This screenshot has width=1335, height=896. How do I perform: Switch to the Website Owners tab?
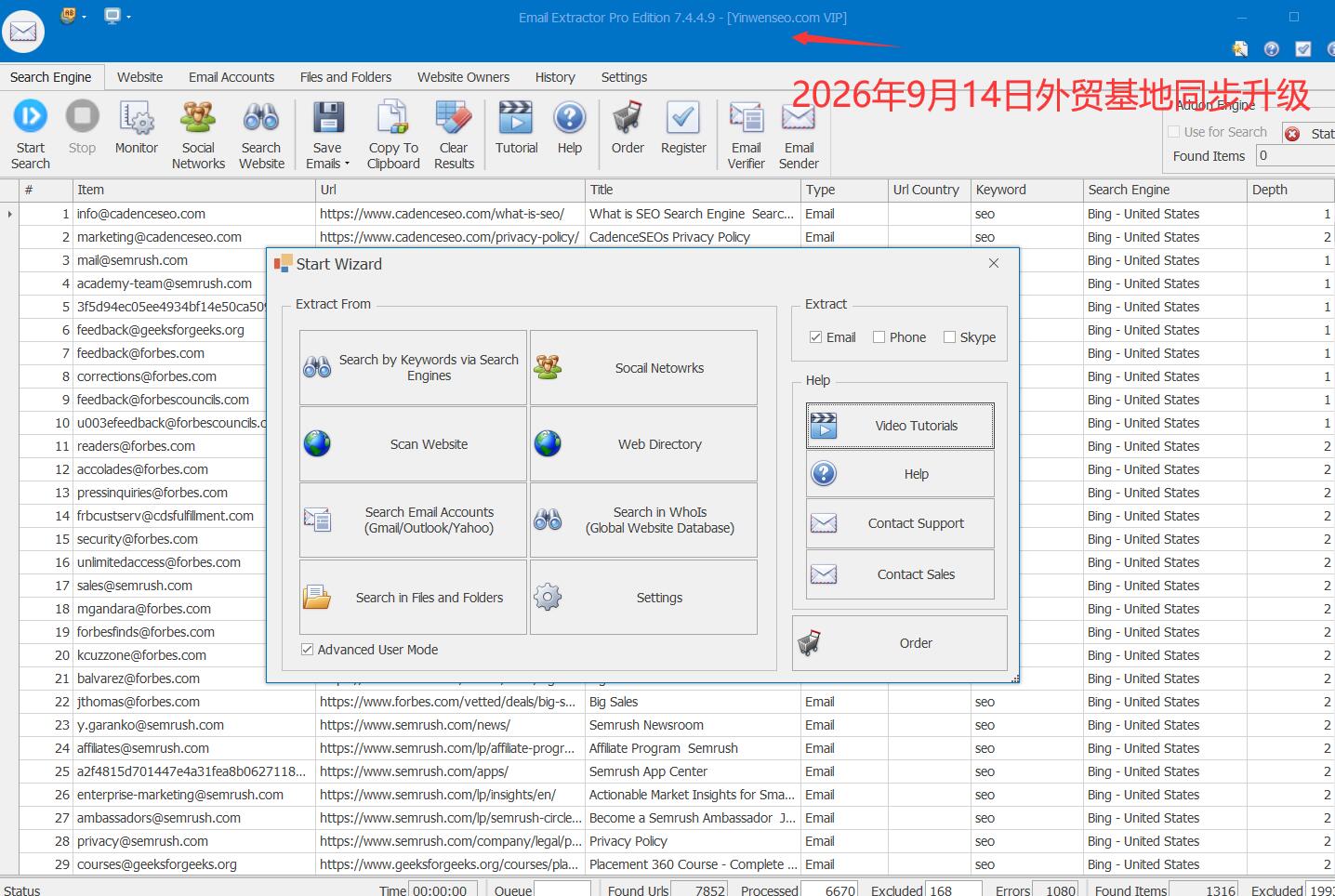click(x=463, y=77)
